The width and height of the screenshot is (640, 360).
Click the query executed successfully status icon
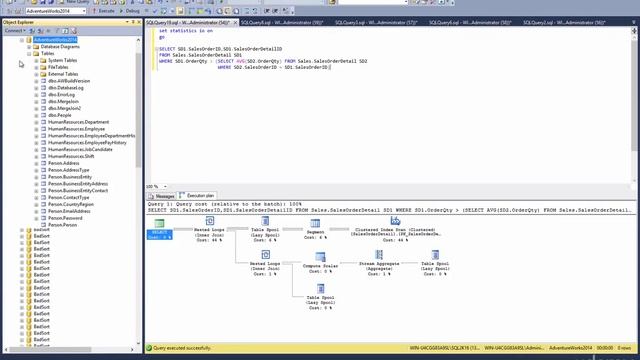[149, 348]
